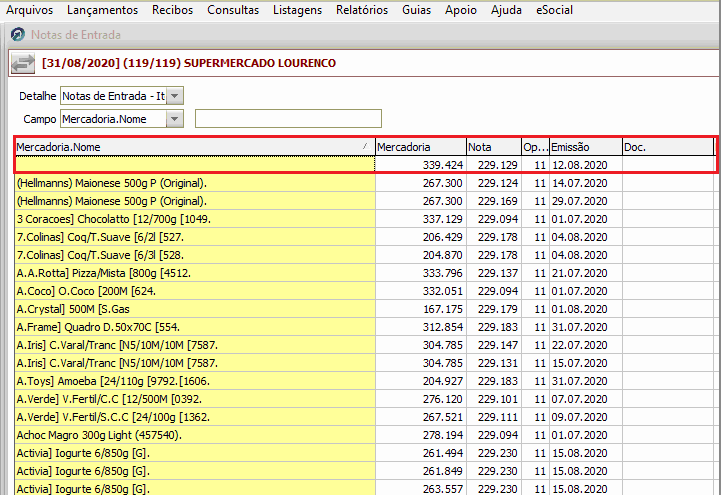Click the Detalhe combo box text
Image resolution: width=721 pixels, height=495 pixels.
point(114,96)
